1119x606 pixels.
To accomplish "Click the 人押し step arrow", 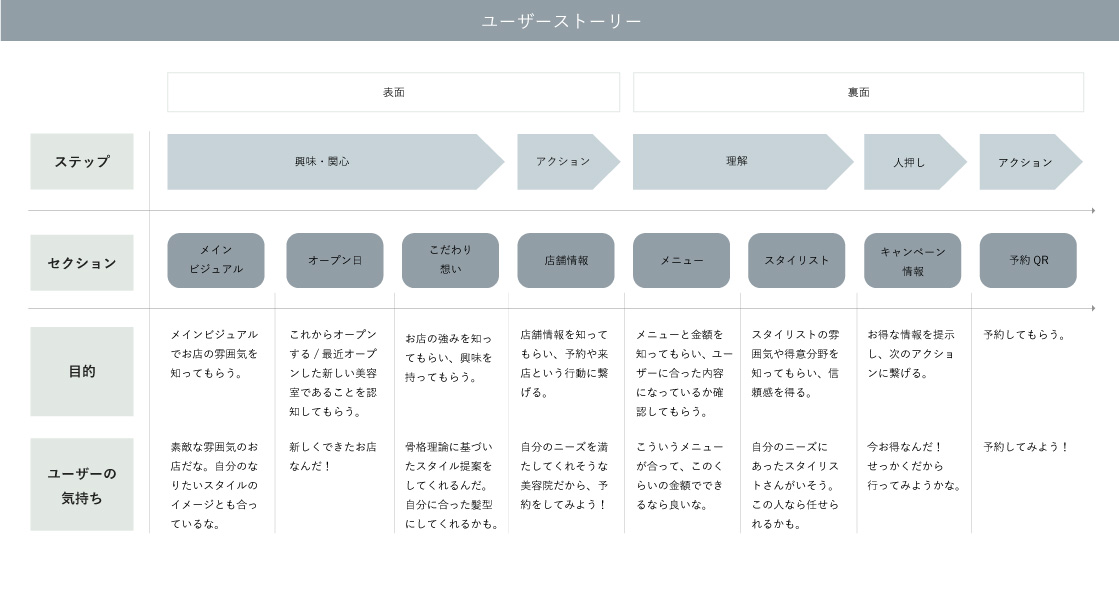I will click(x=909, y=162).
